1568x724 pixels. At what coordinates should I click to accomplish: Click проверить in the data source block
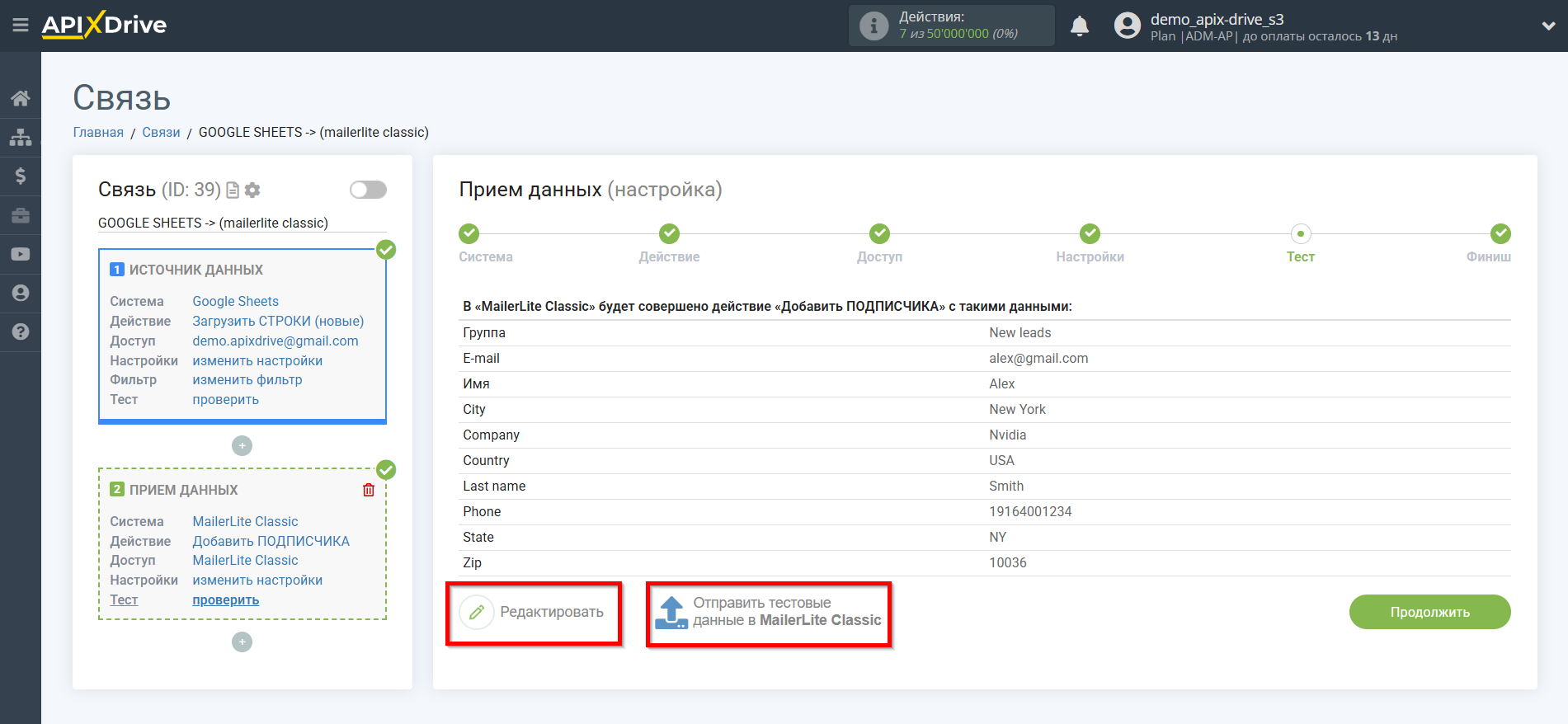point(225,399)
